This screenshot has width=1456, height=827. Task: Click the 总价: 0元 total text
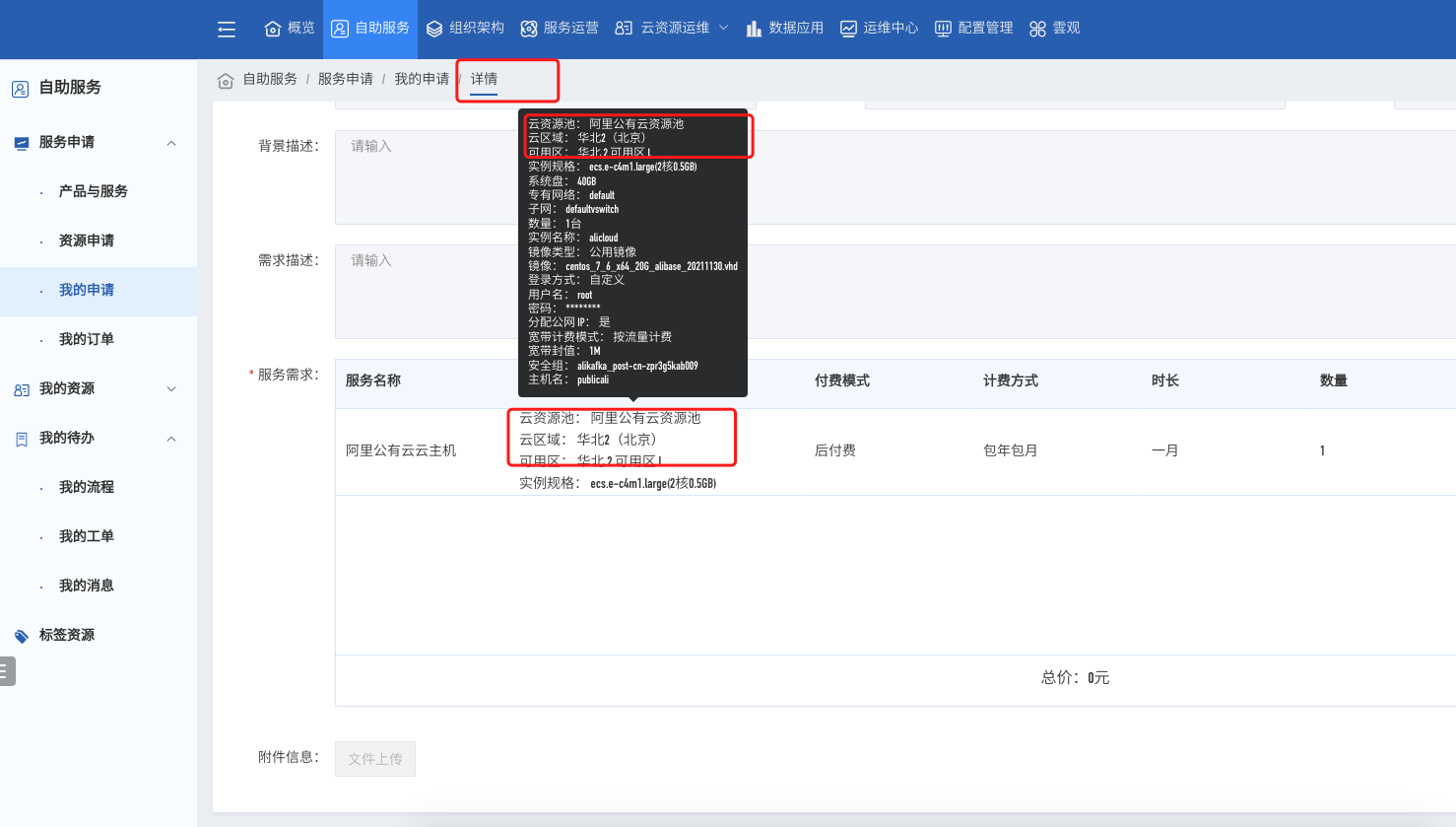[1076, 678]
